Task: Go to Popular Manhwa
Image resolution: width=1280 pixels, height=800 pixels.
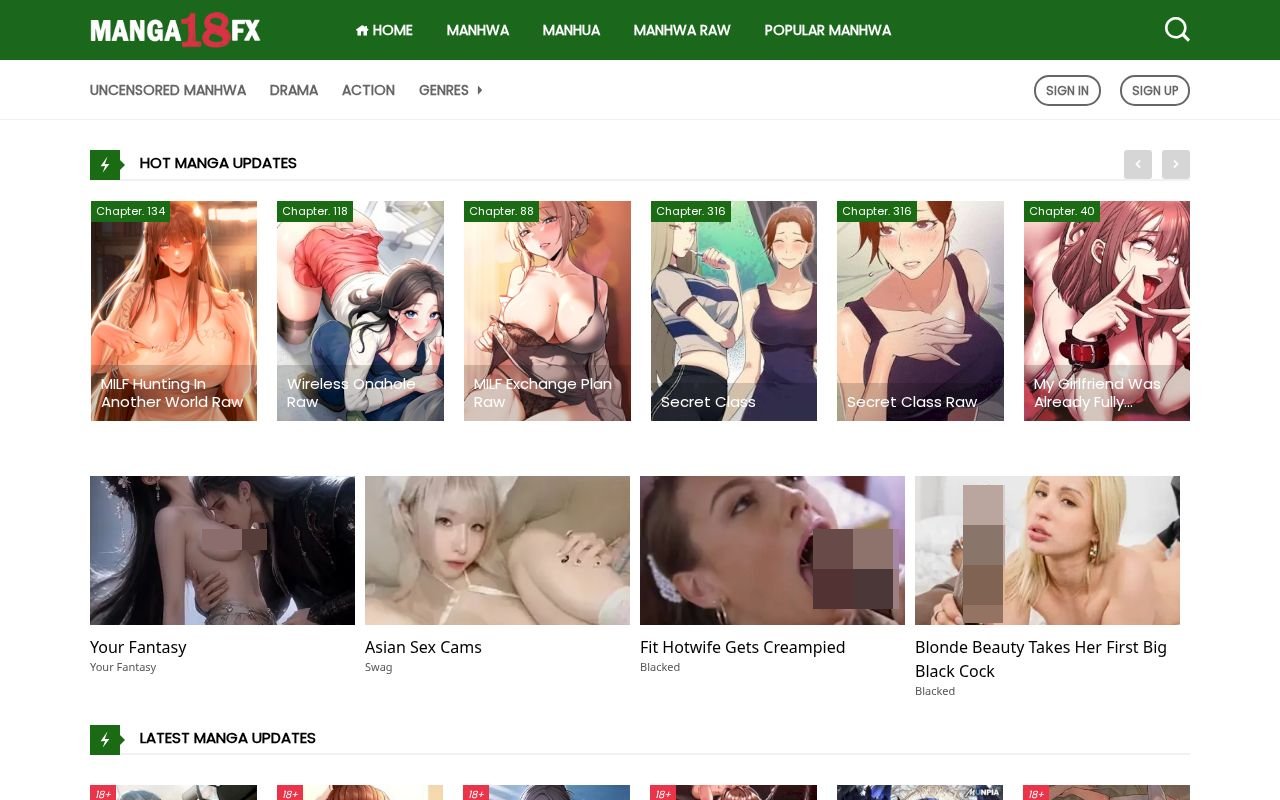Action: pos(827,30)
